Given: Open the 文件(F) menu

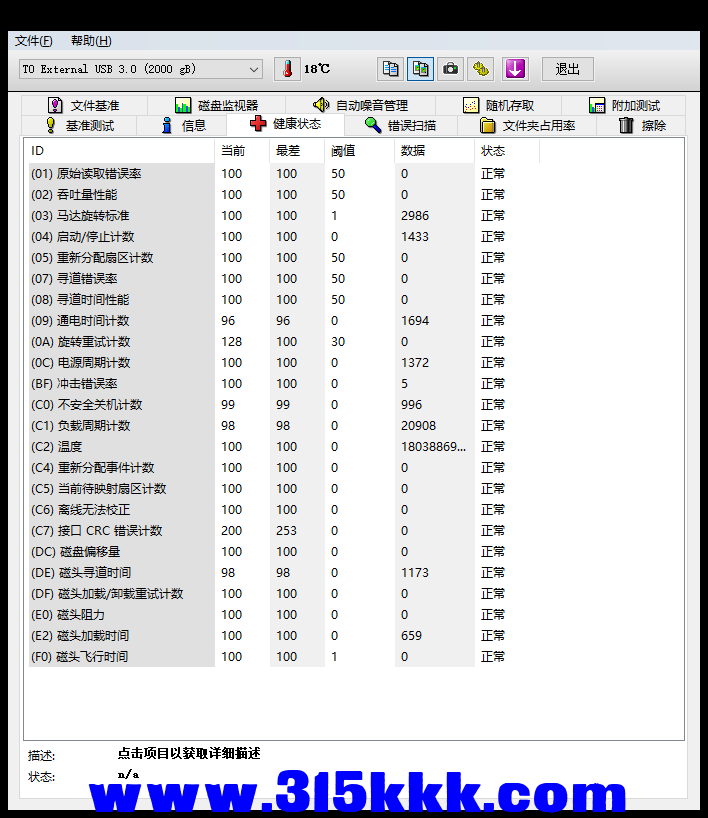Looking at the screenshot, I should click(x=33, y=41).
